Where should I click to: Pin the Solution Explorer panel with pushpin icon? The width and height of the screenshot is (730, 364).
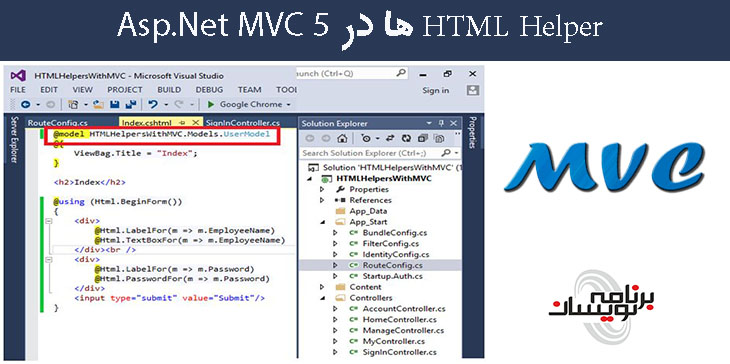(x=441, y=123)
